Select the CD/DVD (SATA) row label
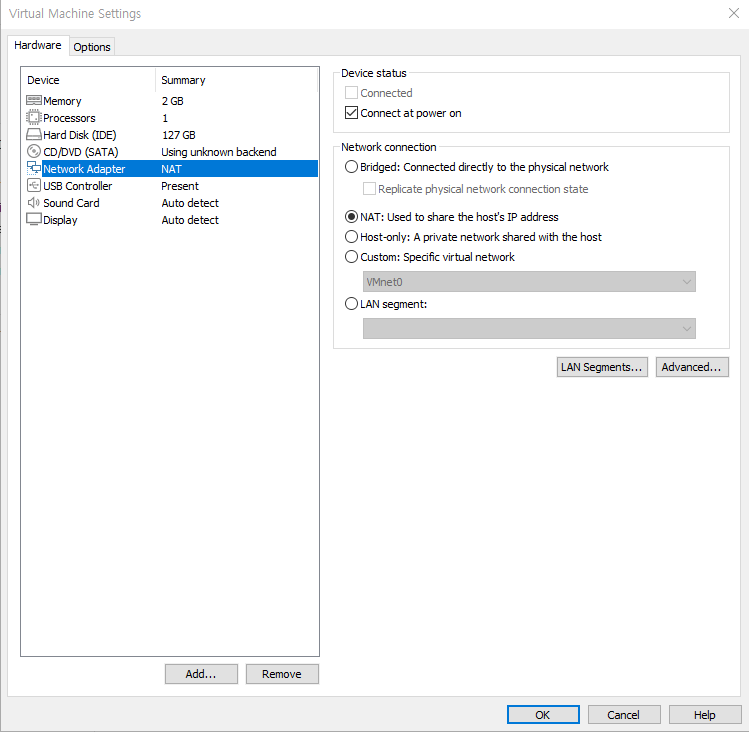Image resolution: width=749 pixels, height=732 pixels. [81, 152]
